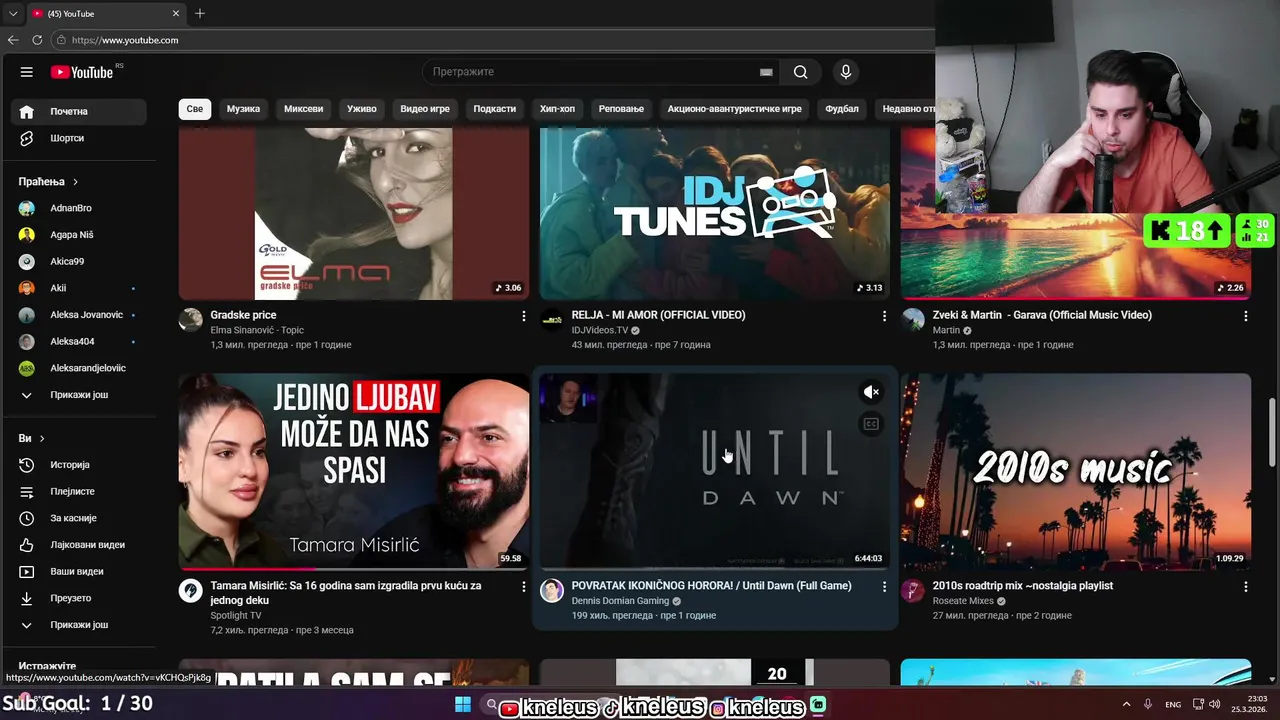
Task: Open Aleksarandjeloviic subscription channel
Action: pos(80,368)
